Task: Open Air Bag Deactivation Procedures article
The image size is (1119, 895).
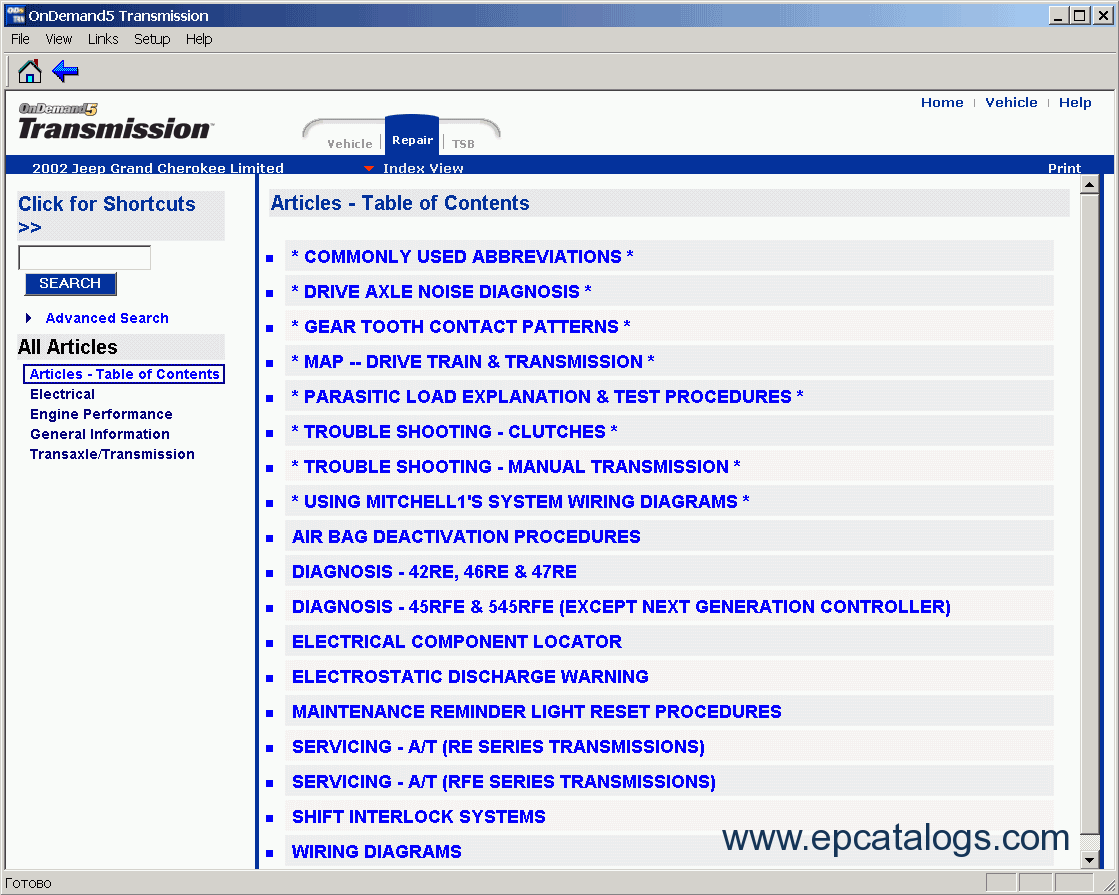Action: coord(466,536)
